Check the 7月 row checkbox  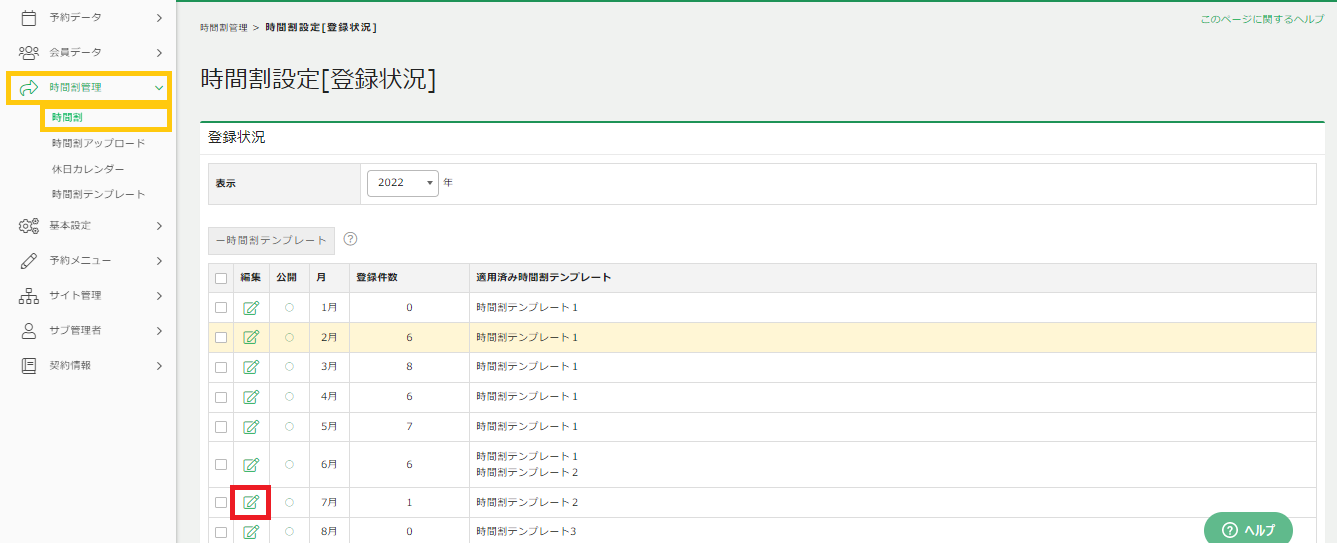click(x=221, y=502)
